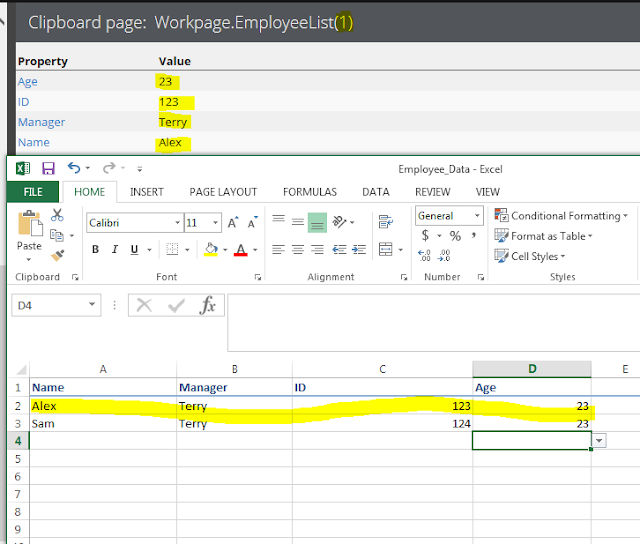Open the Paste options arrow
Screen dimensions: 640x544
coord(29,260)
